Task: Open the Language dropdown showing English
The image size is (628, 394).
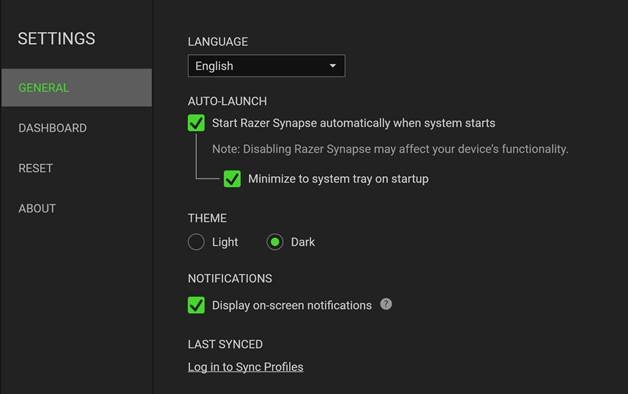Action: click(266, 66)
